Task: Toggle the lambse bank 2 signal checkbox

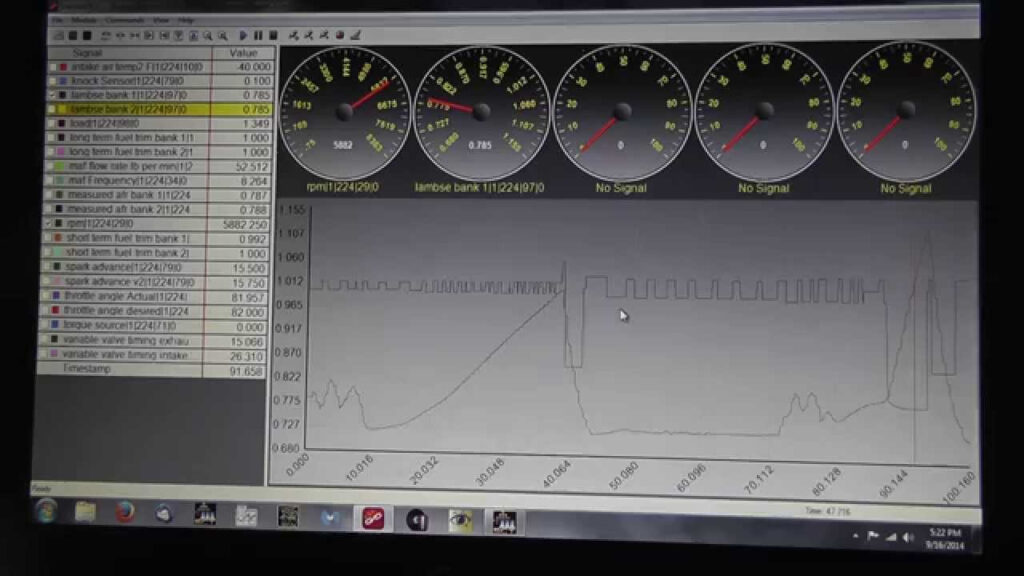Action: pyautogui.click(x=52, y=109)
